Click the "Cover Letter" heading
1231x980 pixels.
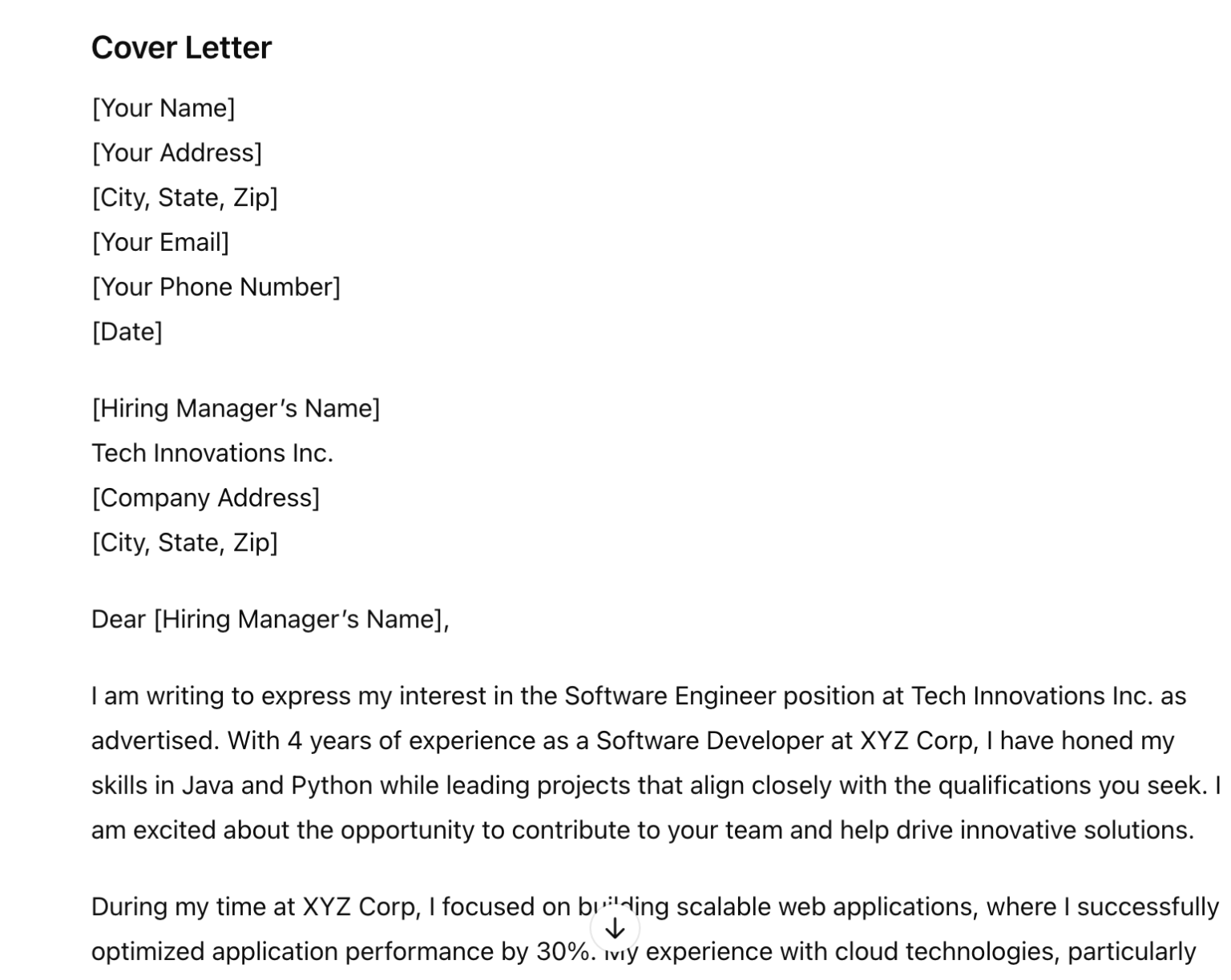181,48
